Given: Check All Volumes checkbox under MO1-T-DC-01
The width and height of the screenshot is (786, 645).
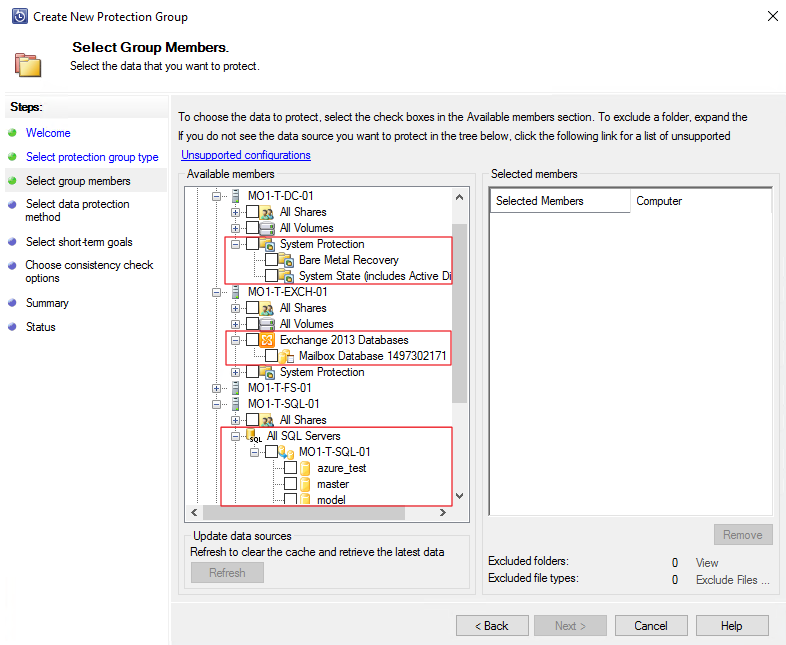Looking at the screenshot, I should 253,228.
